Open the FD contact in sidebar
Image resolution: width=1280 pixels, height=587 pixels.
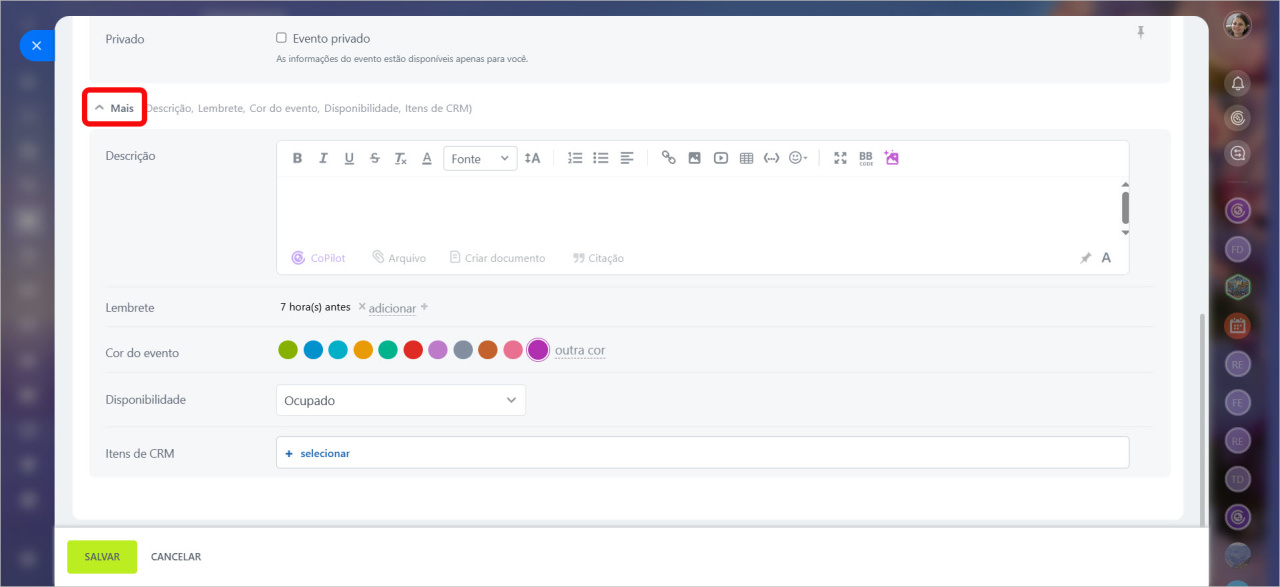click(1238, 249)
